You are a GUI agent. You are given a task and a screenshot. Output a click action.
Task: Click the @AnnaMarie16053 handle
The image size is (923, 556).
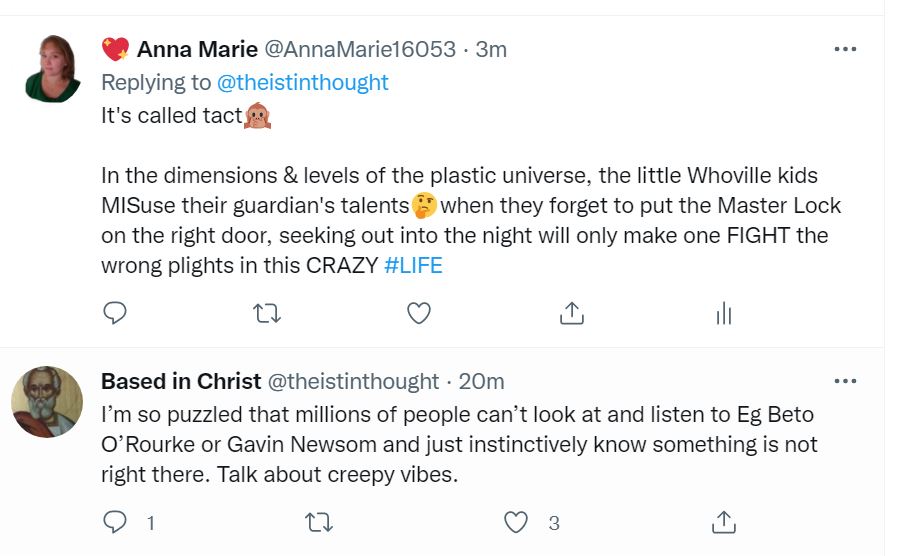pyautogui.click(x=360, y=49)
